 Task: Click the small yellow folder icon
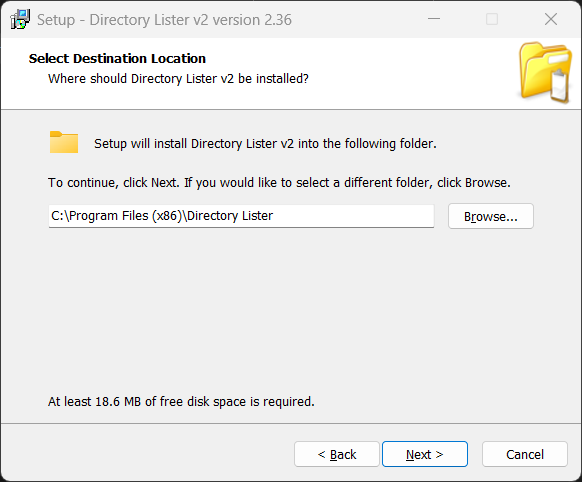click(64, 142)
